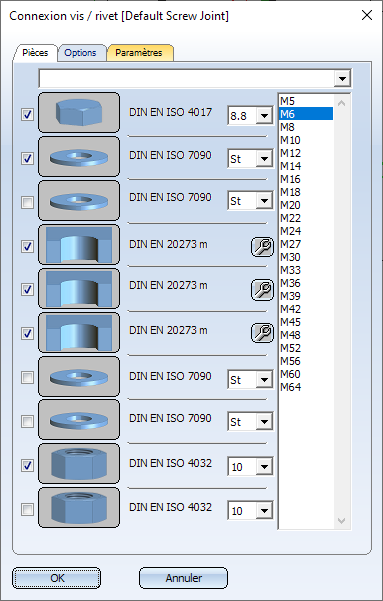Open the St dropdown of the second ISO 7090 row
This screenshot has height=601, width=383.
point(264,200)
